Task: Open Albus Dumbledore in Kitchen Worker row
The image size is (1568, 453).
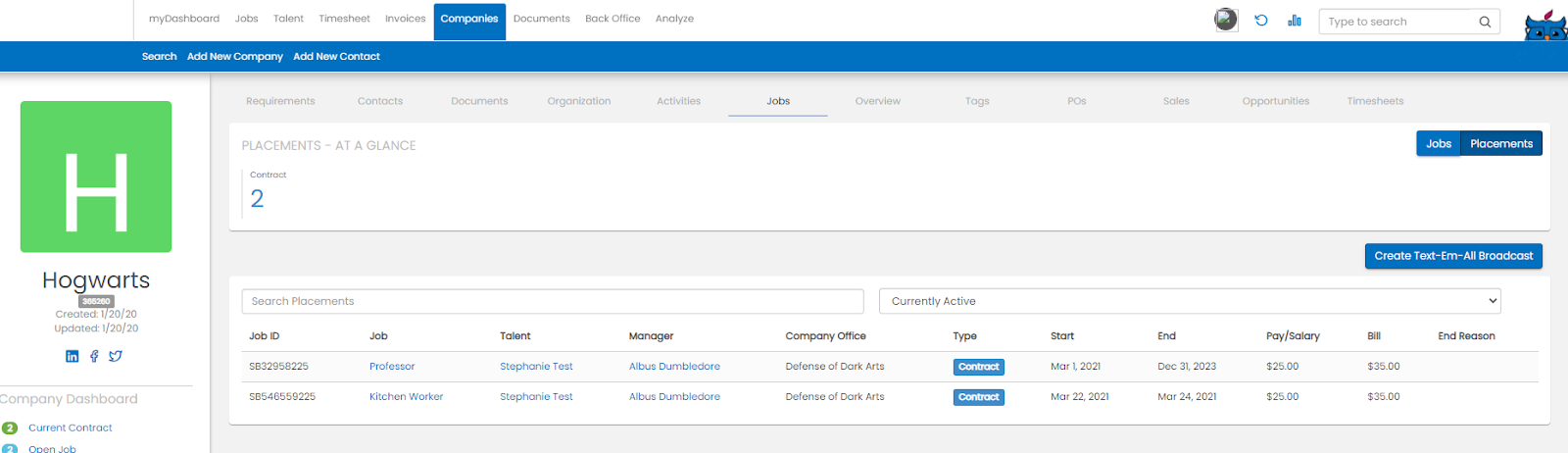Action: pos(674,396)
